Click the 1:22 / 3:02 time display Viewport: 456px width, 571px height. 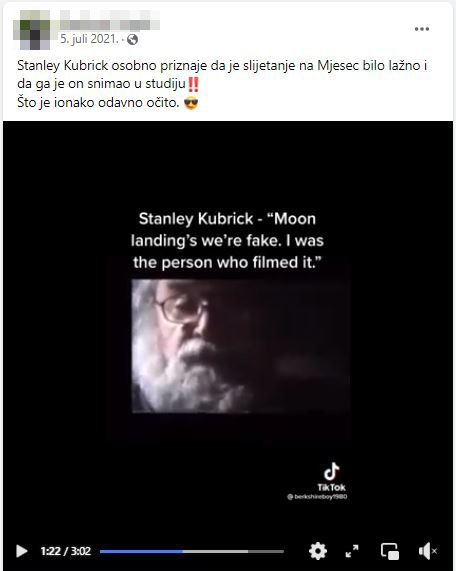point(66,551)
